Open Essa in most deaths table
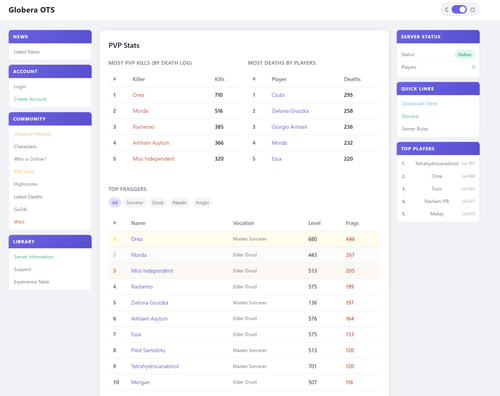 click(276, 159)
